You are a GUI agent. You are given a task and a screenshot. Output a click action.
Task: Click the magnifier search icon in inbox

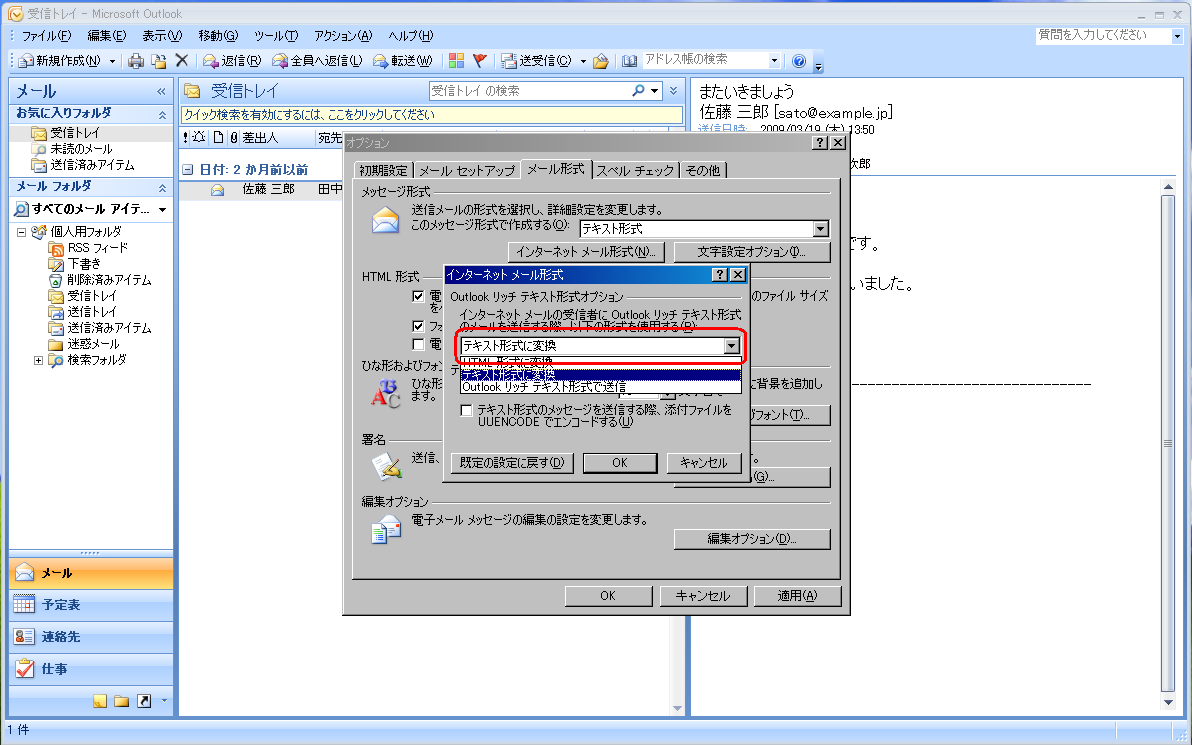click(x=639, y=91)
